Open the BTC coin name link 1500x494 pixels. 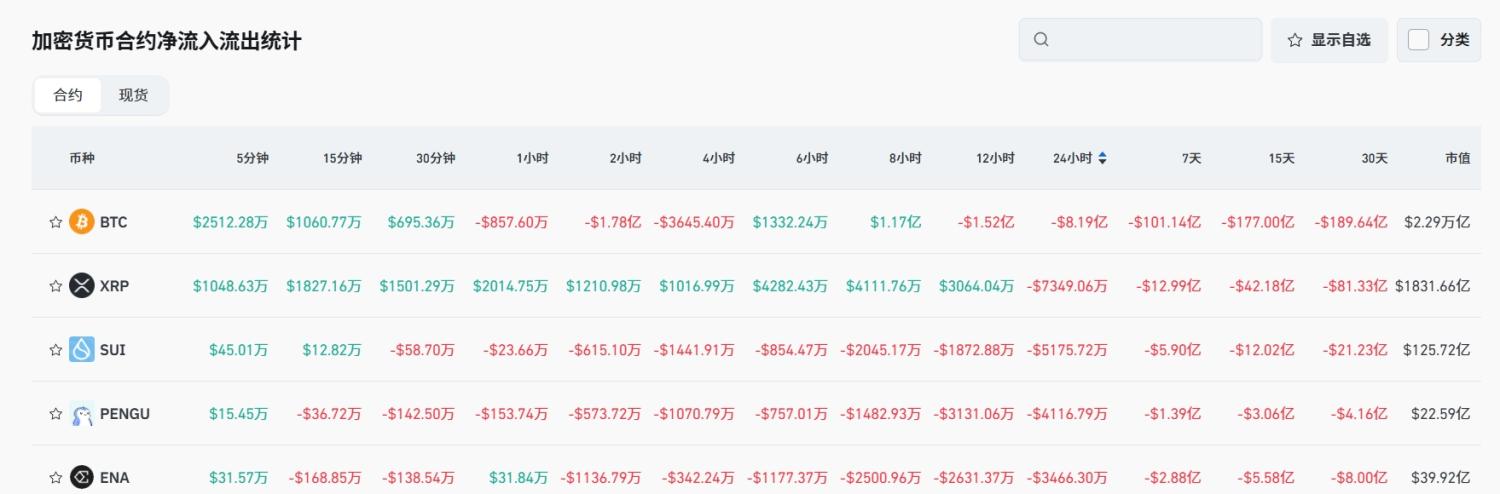point(114,222)
